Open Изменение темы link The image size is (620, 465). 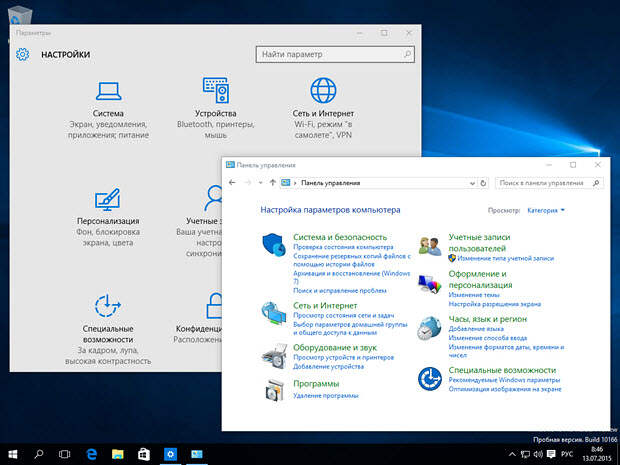[x=474, y=295]
